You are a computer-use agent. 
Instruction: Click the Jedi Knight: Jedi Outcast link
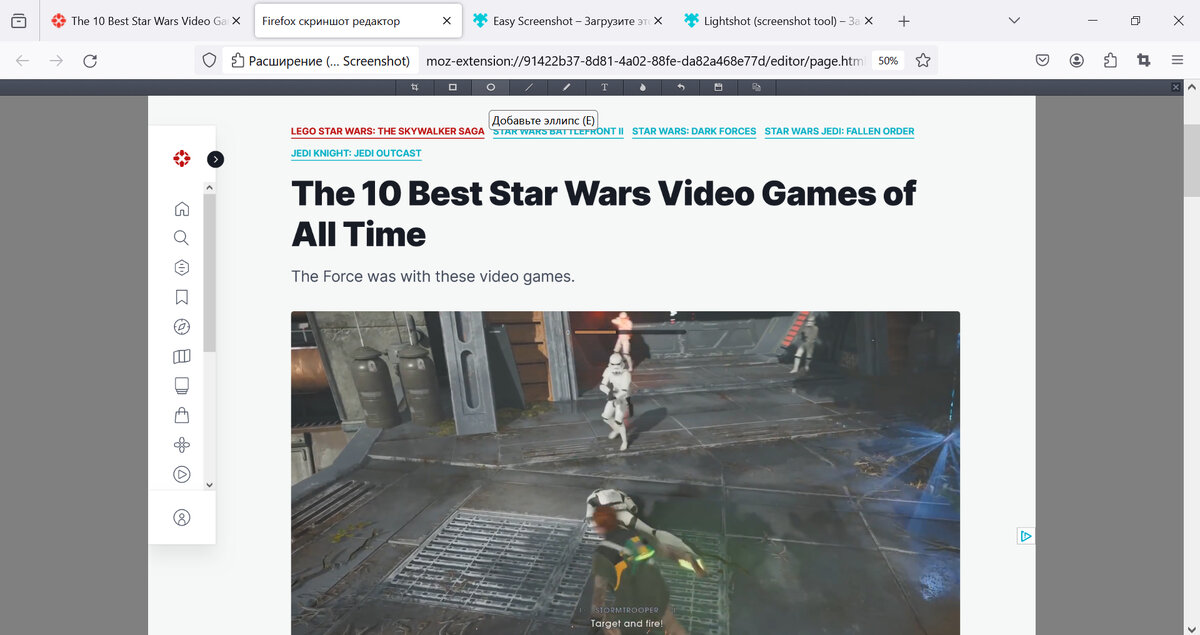356,154
